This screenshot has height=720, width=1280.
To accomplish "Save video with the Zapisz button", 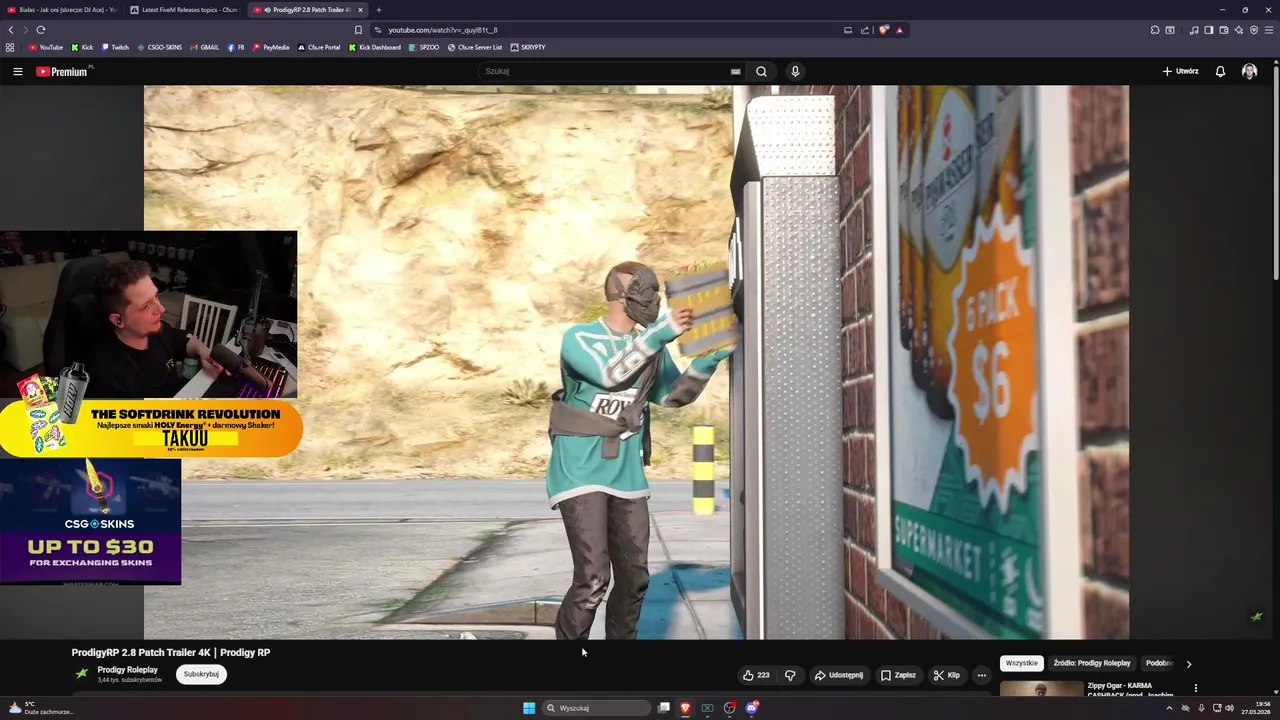I will point(898,675).
